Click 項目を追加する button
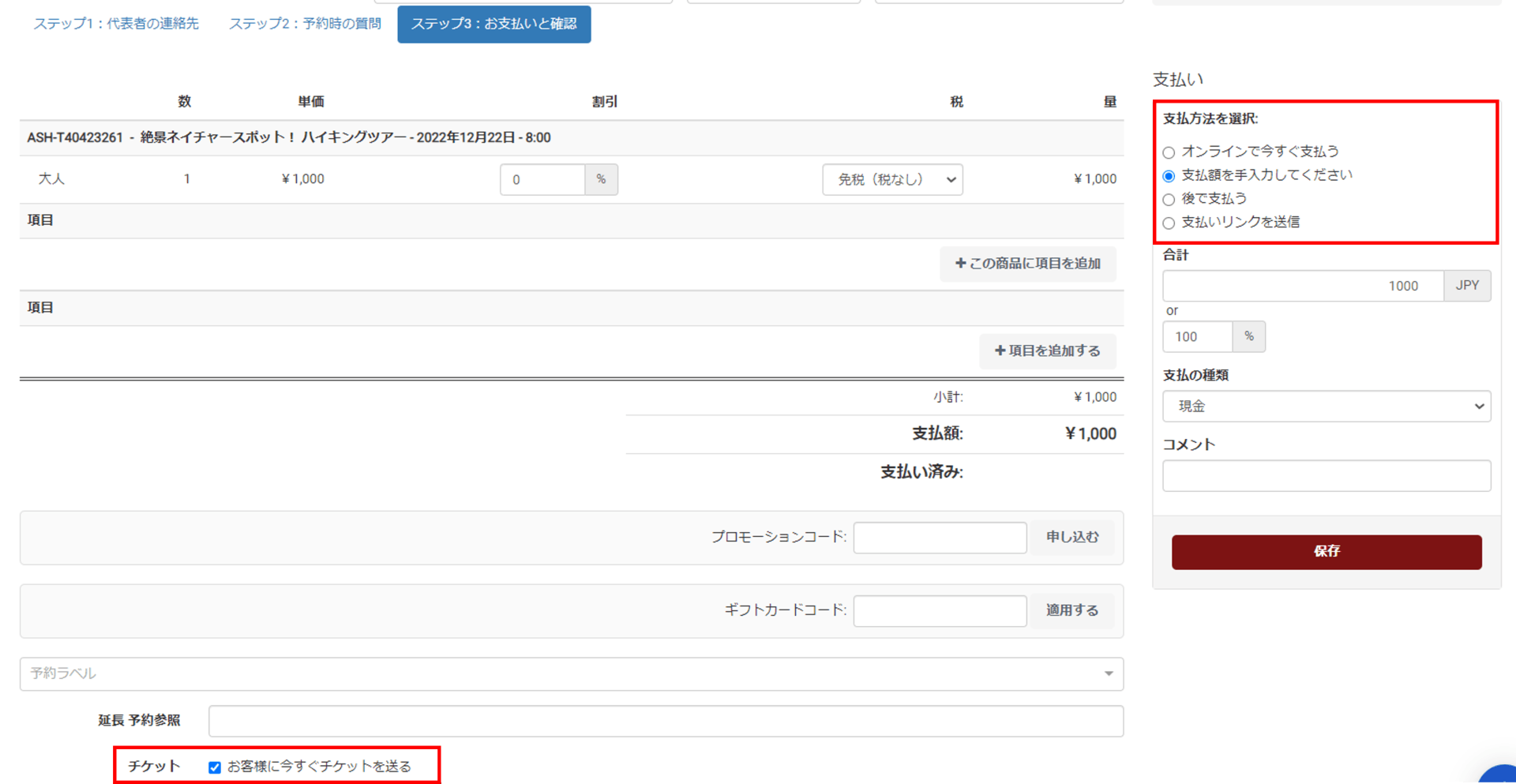Image resolution: width=1516 pixels, height=784 pixels. [1048, 351]
